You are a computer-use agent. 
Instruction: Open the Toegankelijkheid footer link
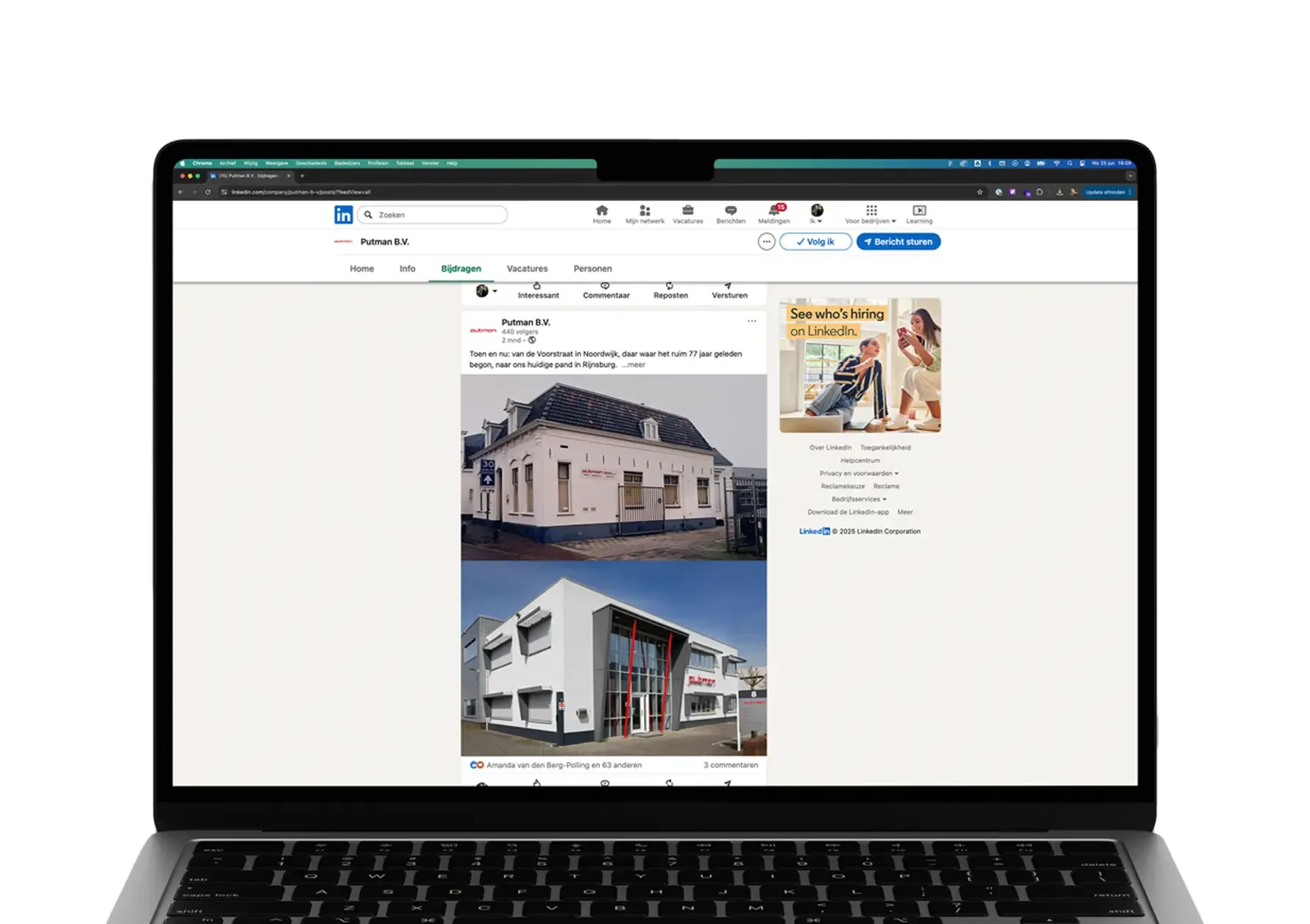click(885, 447)
